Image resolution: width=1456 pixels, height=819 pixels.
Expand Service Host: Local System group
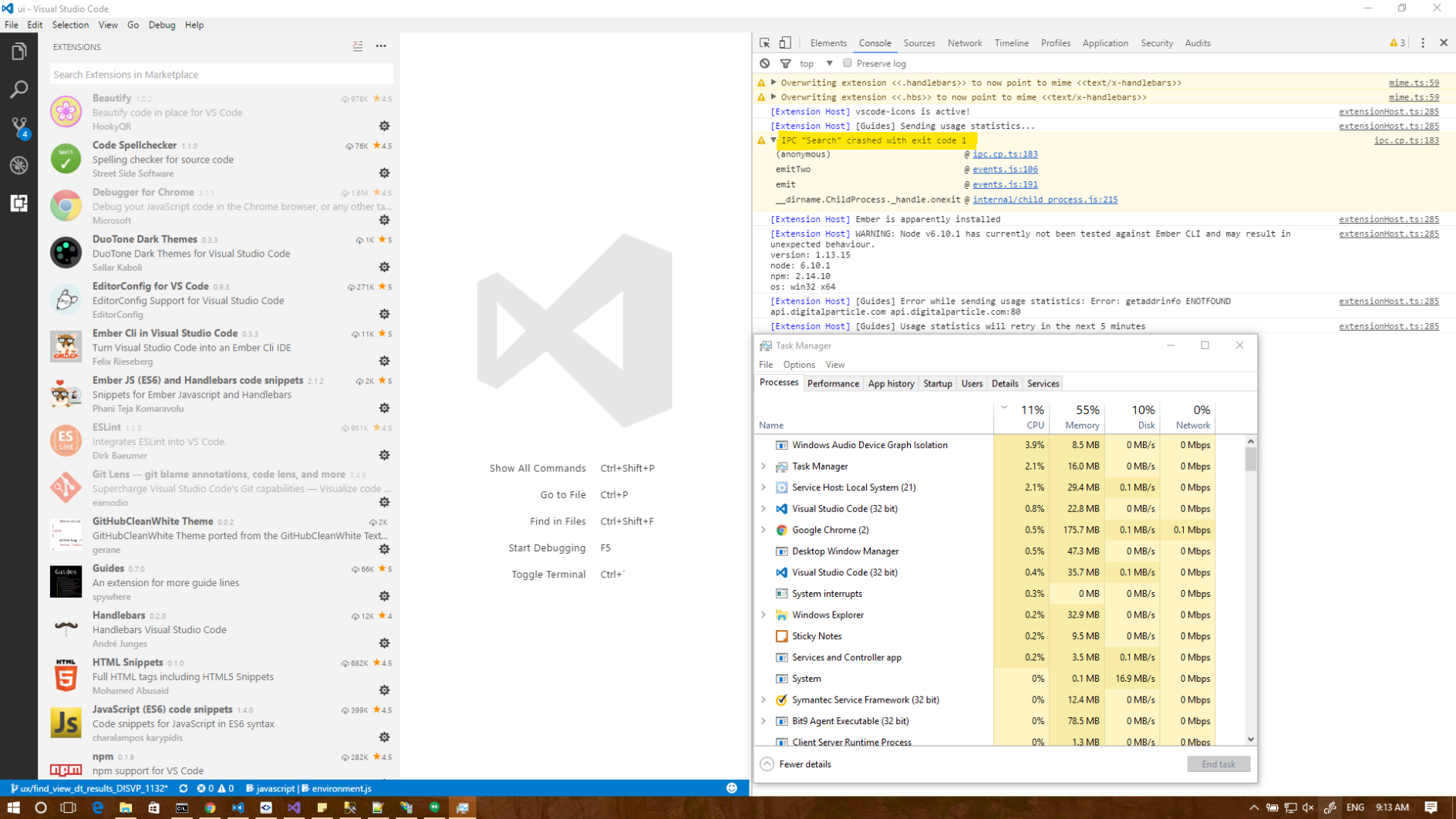(763, 487)
